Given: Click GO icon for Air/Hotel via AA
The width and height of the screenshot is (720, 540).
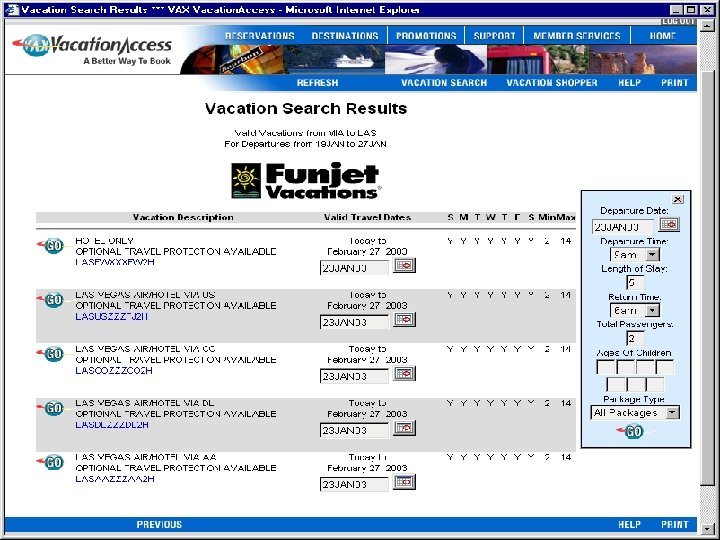Looking at the screenshot, I should tap(51, 462).
